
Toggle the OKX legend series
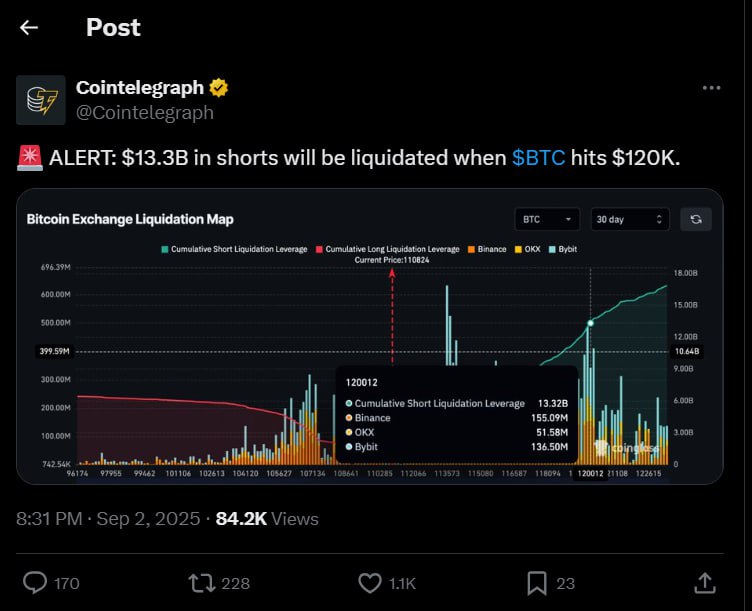coord(528,249)
